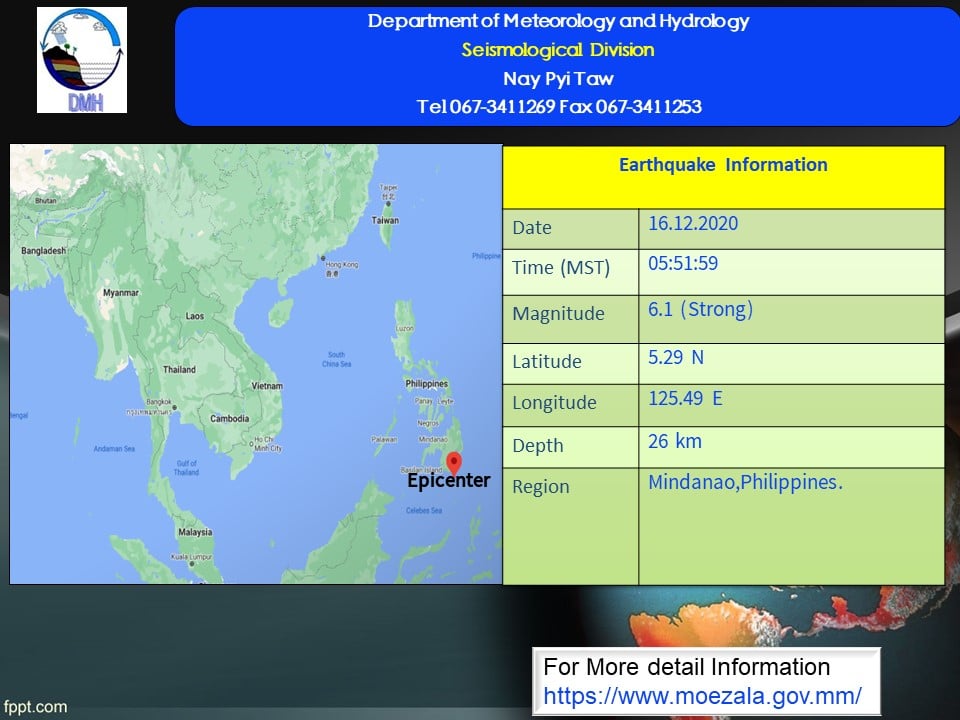Click 'Kuala Lumpur' city label on map
960x720 pixels.
[192, 557]
